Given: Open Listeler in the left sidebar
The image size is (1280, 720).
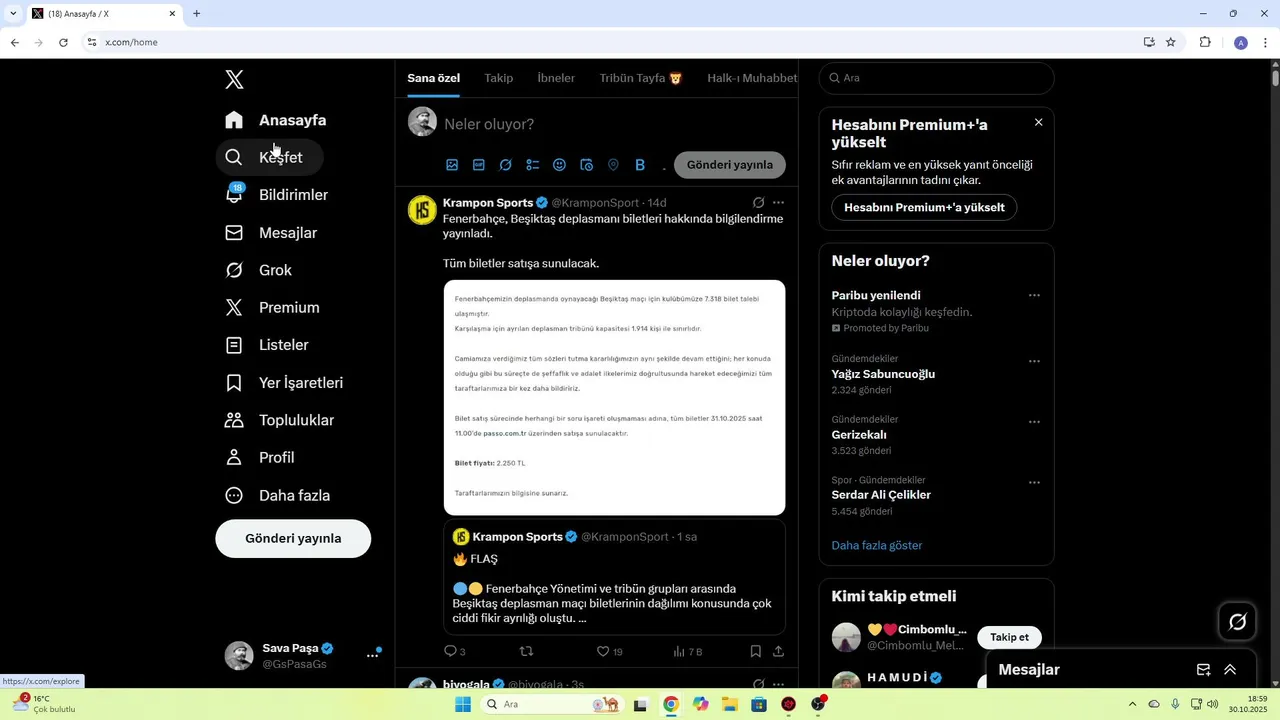Looking at the screenshot, I should tap(267, 345).
